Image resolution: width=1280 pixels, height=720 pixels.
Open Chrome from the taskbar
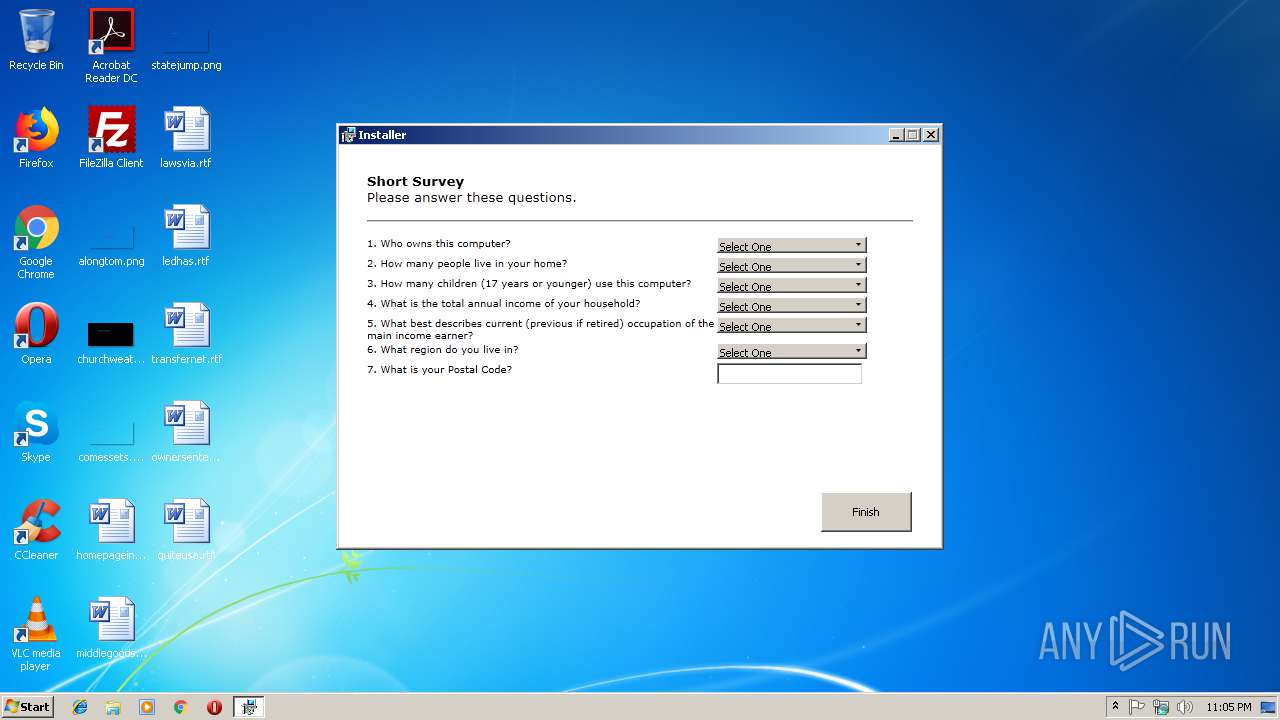click(180, 707)
